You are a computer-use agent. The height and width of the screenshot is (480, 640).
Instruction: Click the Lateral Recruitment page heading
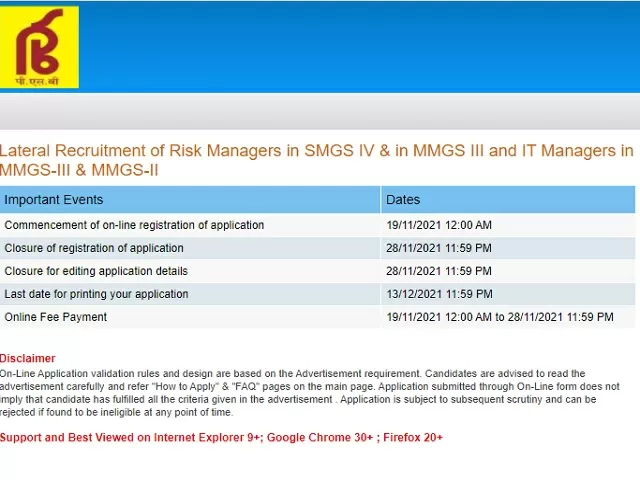point(317,161)
